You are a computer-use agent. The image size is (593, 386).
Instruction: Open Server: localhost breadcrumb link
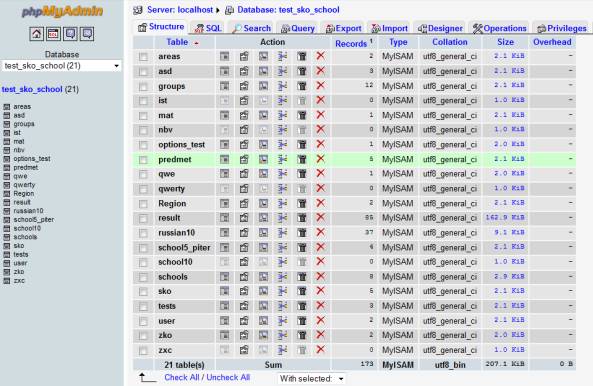(180, 10)
